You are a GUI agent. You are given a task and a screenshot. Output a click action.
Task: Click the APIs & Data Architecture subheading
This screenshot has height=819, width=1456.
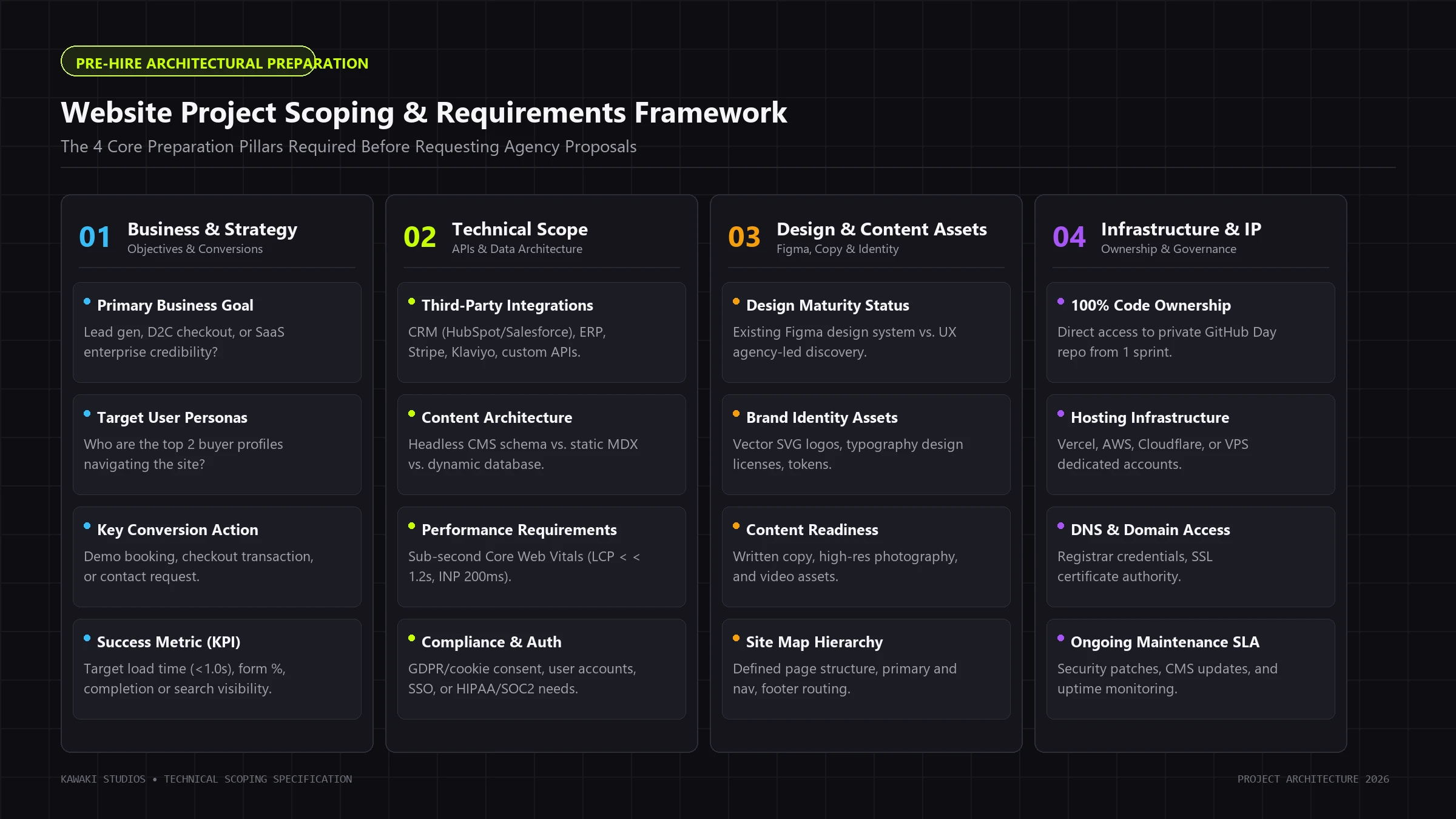pos(517,249)
